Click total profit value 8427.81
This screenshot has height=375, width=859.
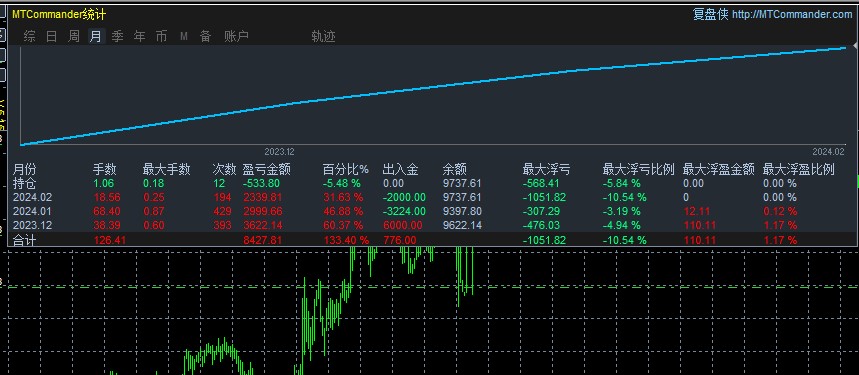264,240
